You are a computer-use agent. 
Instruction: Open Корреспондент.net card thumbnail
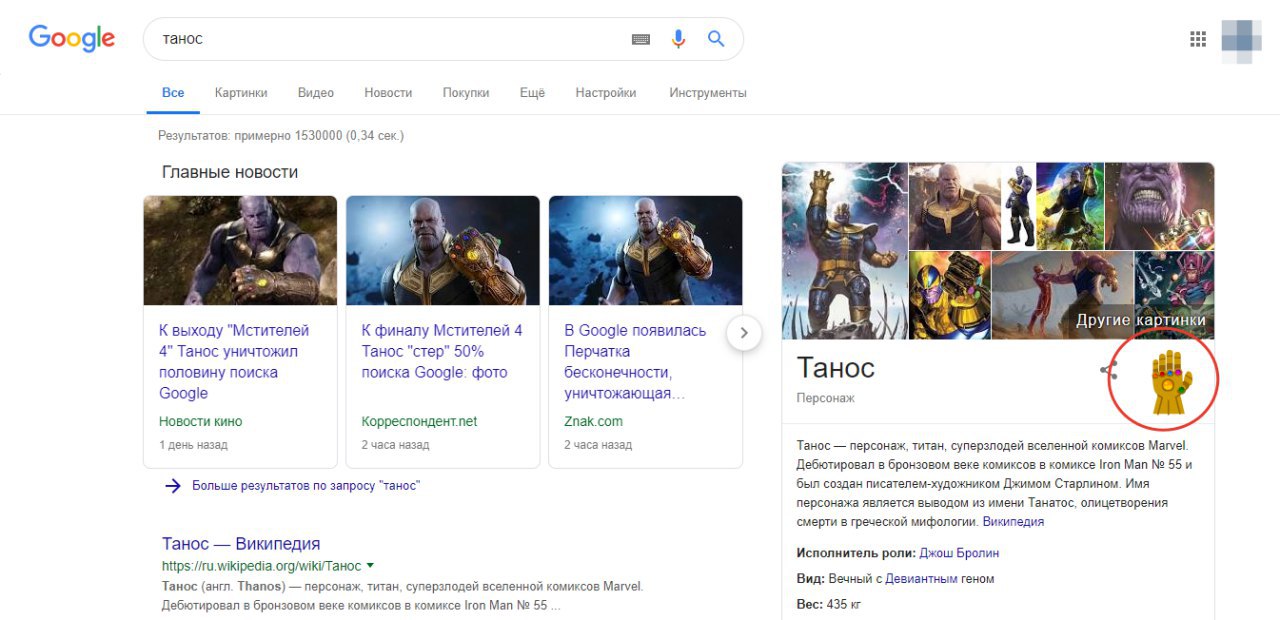pyautogui.click(x=443, y=250)
